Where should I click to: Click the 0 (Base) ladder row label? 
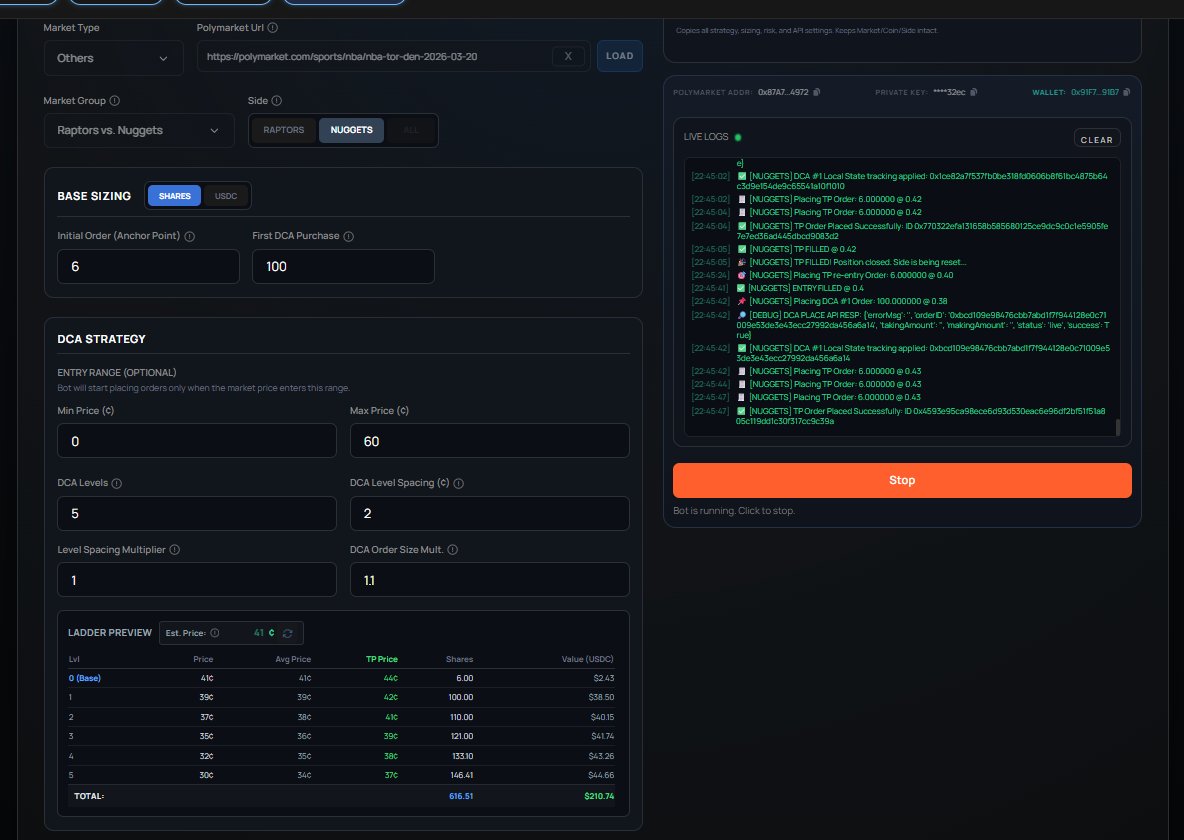coord(85,678)
